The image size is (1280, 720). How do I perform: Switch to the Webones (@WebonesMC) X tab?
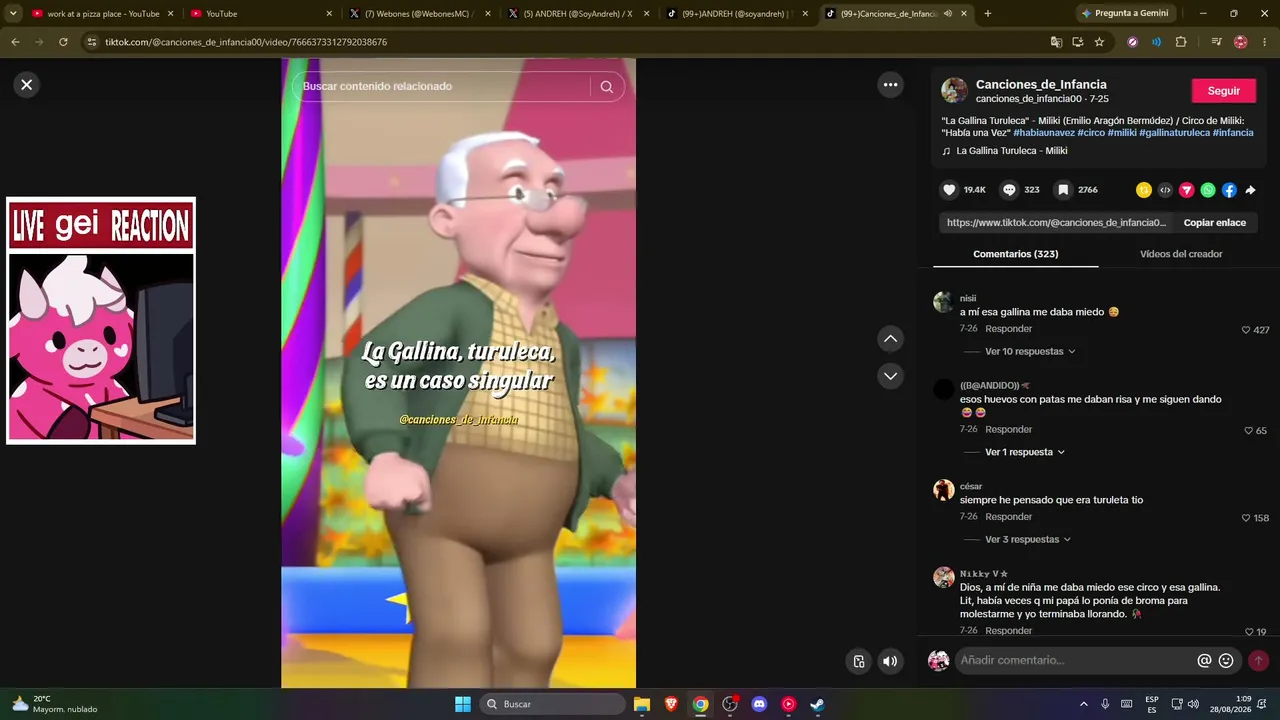coord(418,14)
